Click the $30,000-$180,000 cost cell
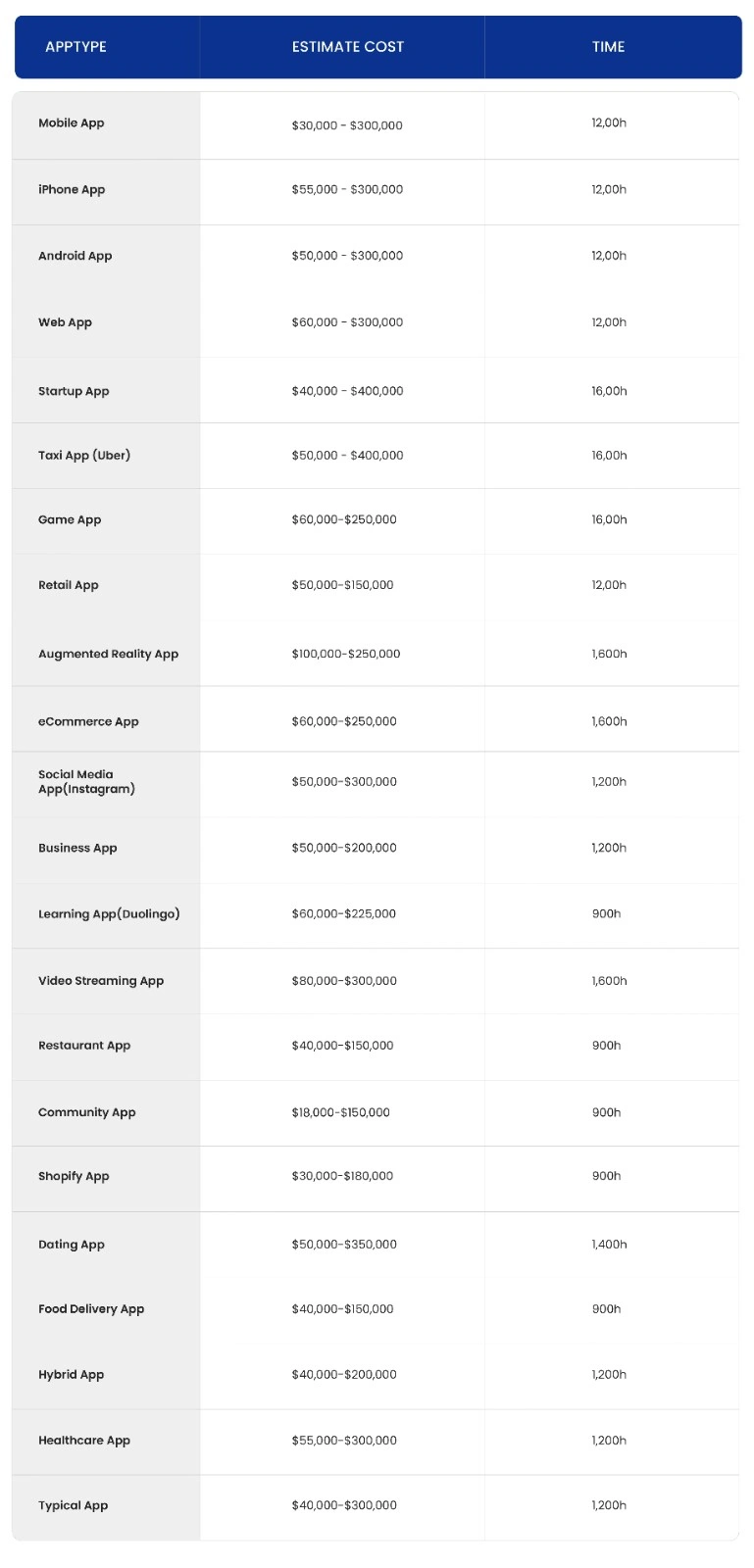The image size is (754, 1568). coord(342,1177)
